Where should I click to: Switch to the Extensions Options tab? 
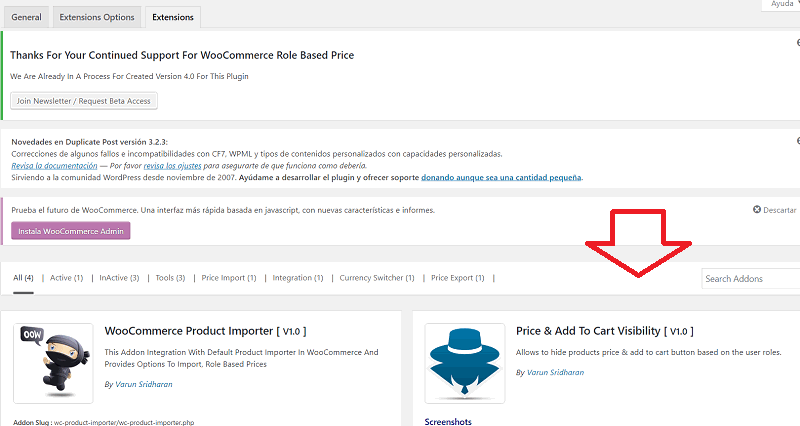click(x=96, y=17)
